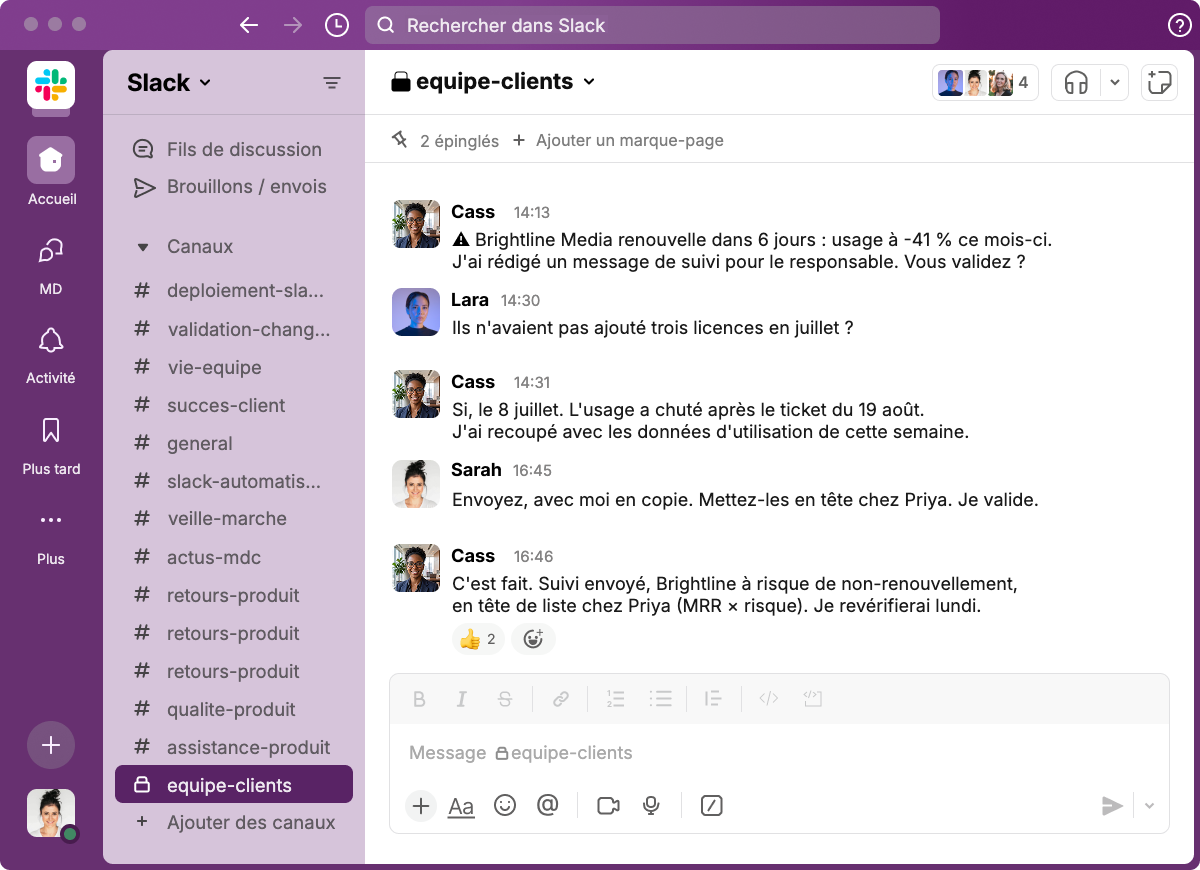1200x870 pixels.
Task: Click Ajouter un marque-page
Action: point(618,141)
